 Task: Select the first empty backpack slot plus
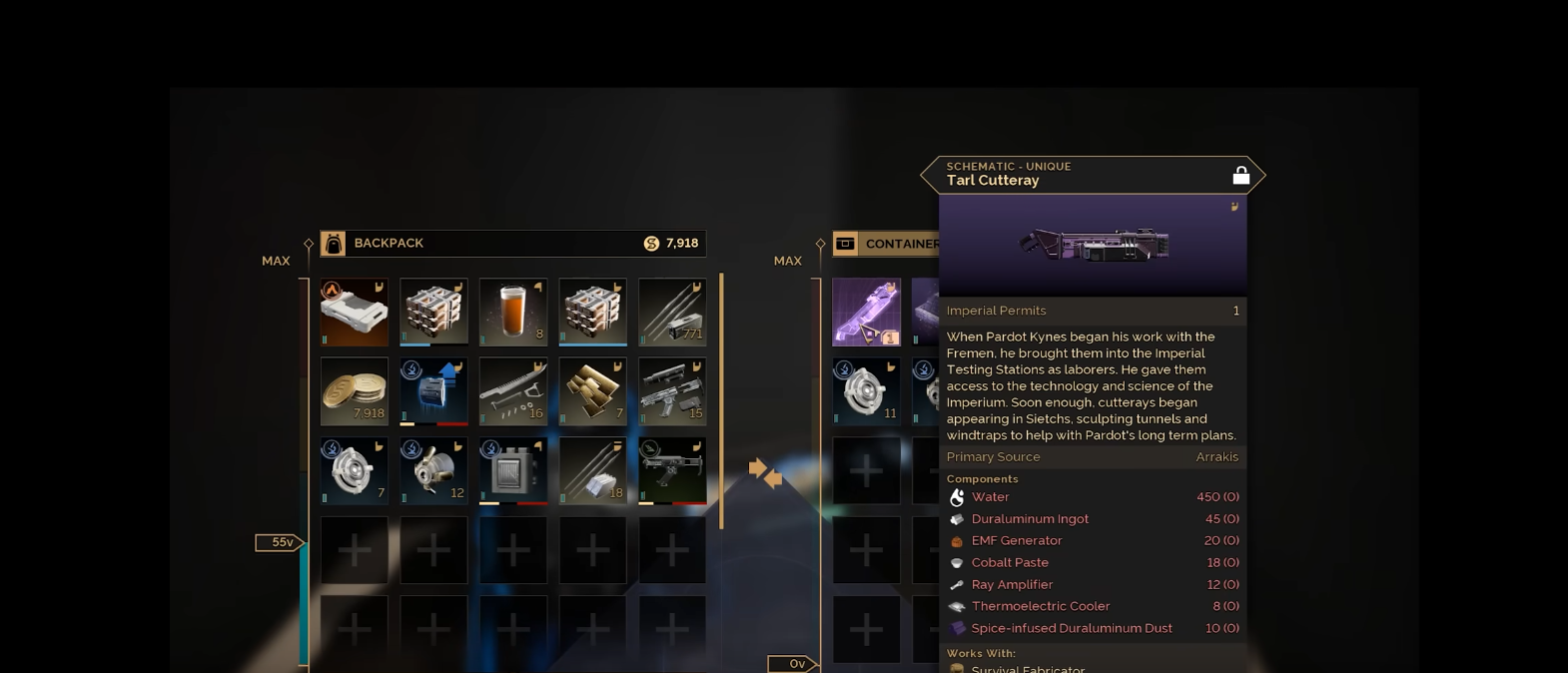354,550
